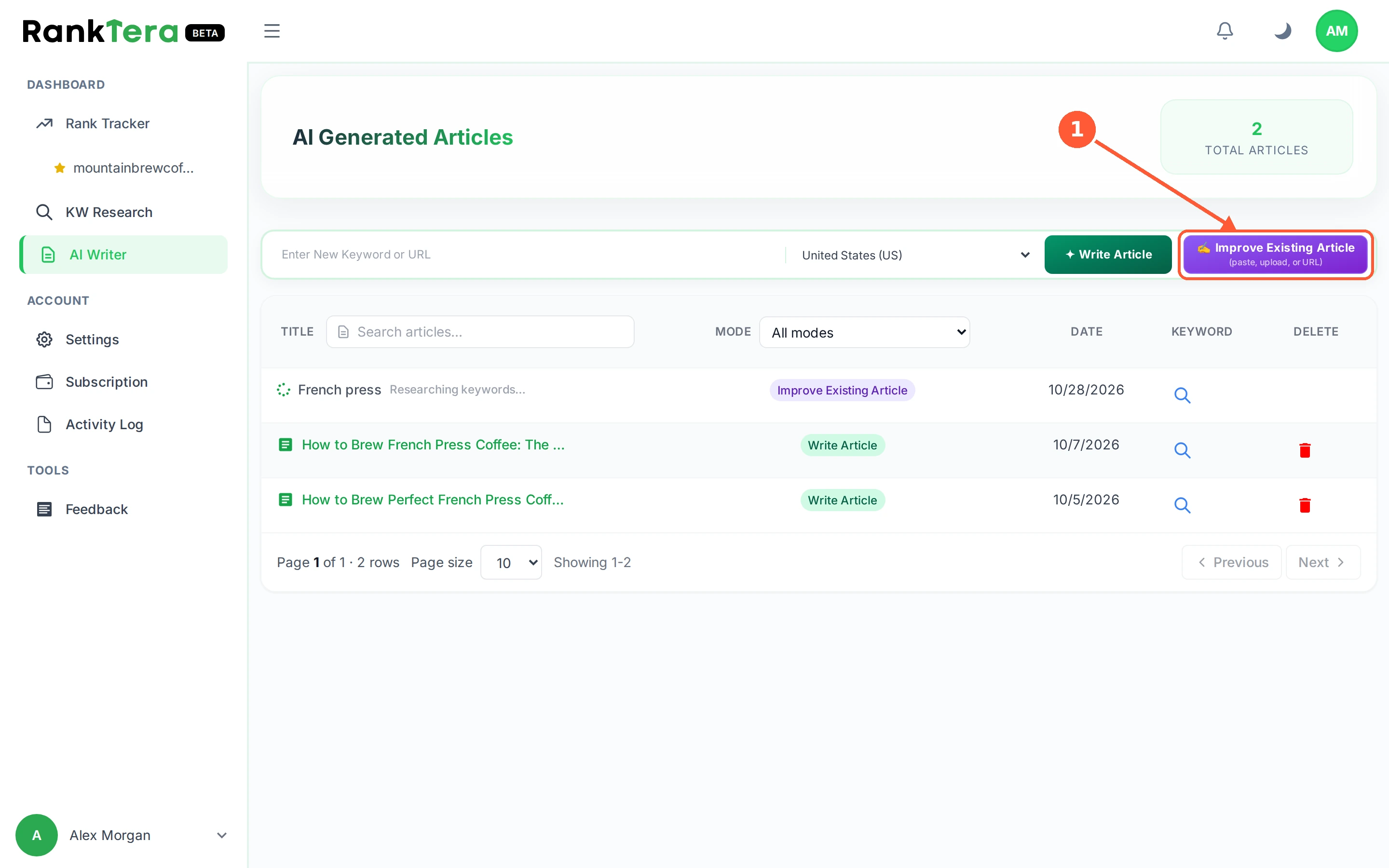Toggle dark mode moon icon
This screenshot has width=1389, height=868.
click(1282, 31)
